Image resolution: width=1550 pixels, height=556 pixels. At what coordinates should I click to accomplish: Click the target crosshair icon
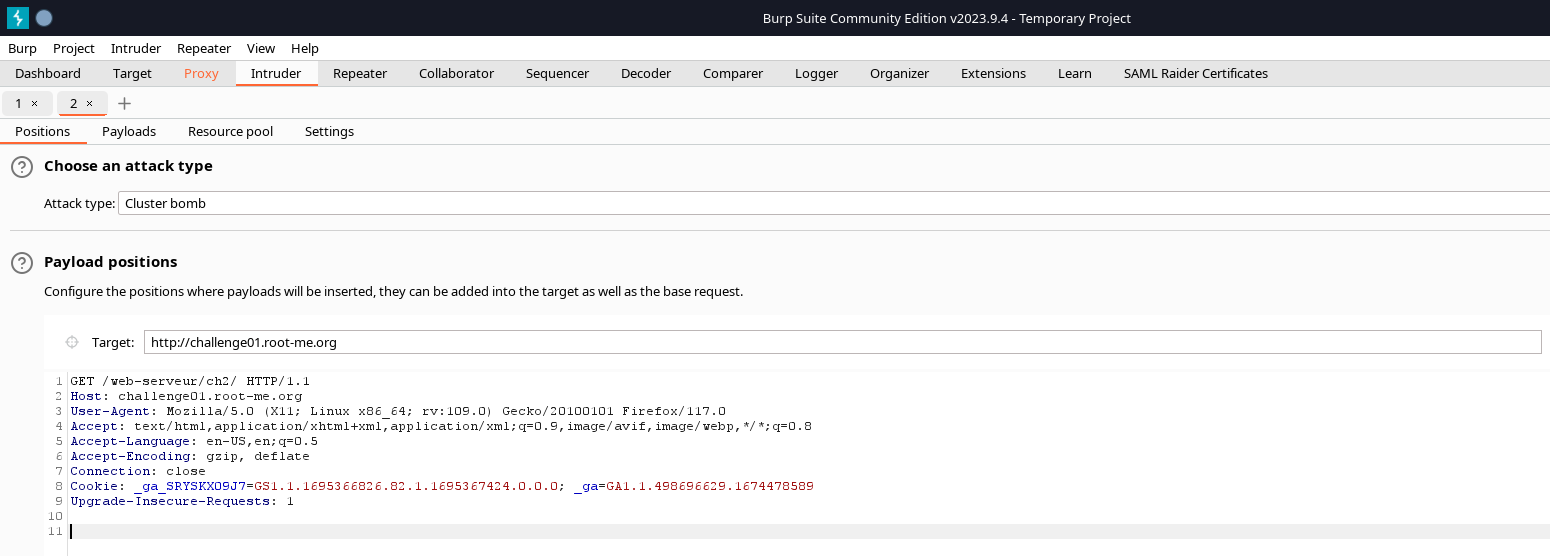point(72,342)
